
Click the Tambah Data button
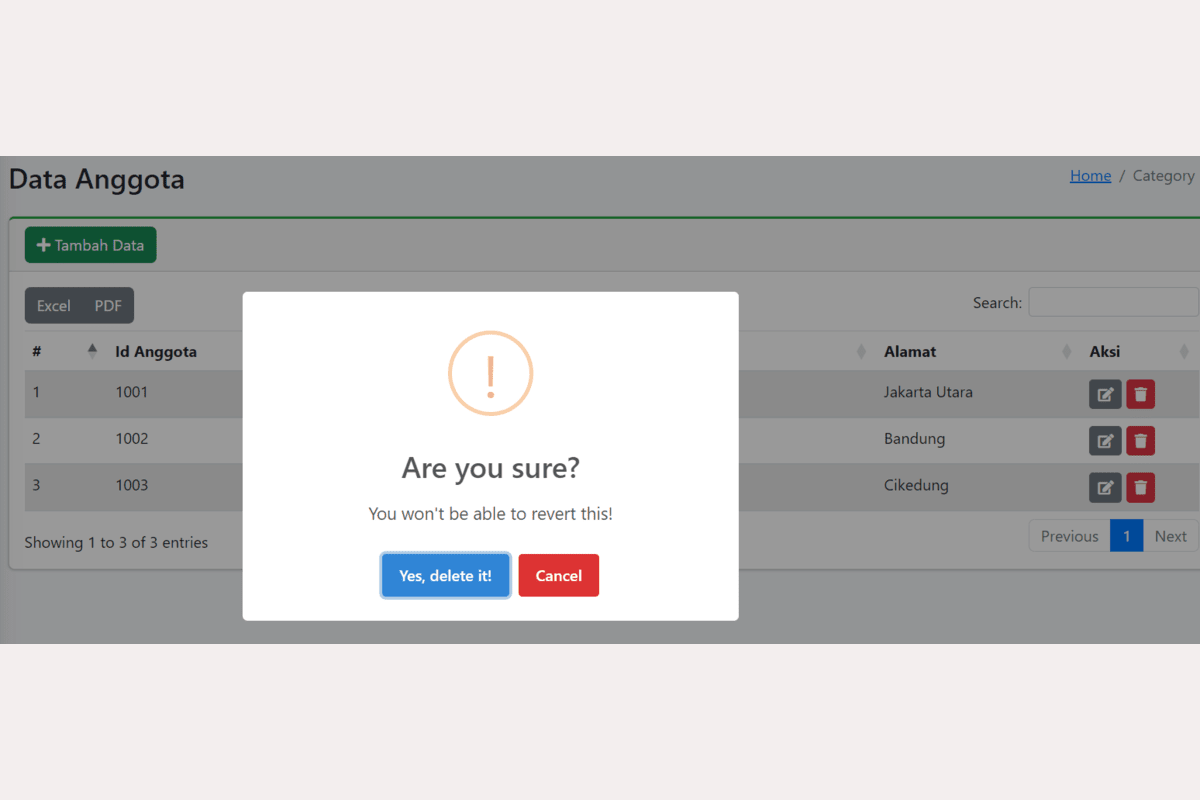click(91, 245)
